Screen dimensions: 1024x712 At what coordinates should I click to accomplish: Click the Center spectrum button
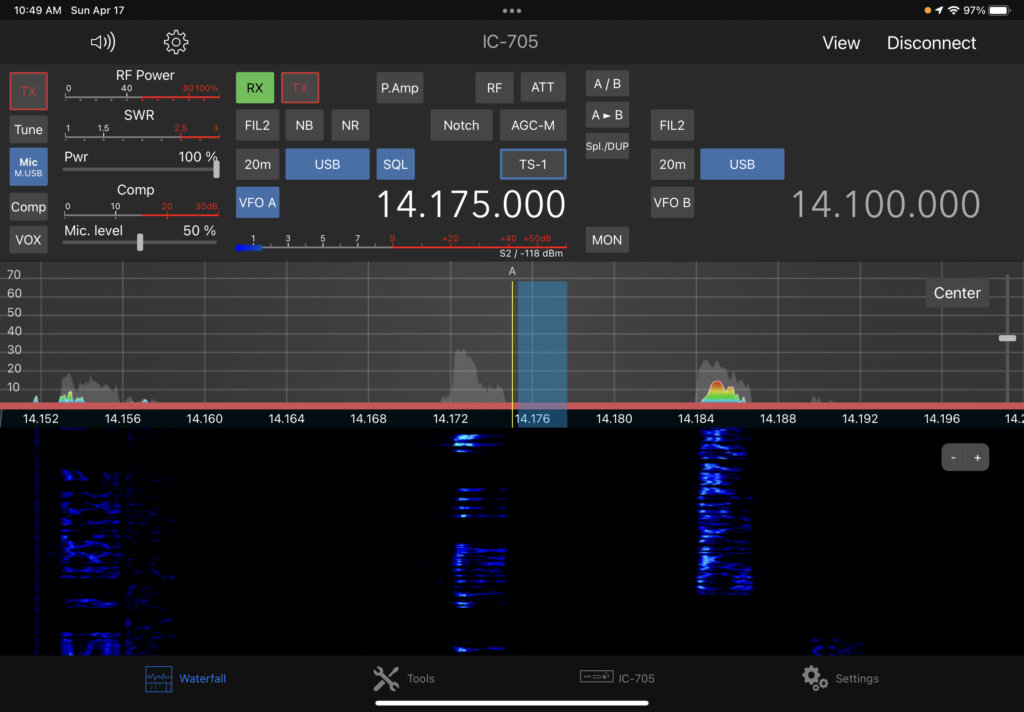coord(956,293)
